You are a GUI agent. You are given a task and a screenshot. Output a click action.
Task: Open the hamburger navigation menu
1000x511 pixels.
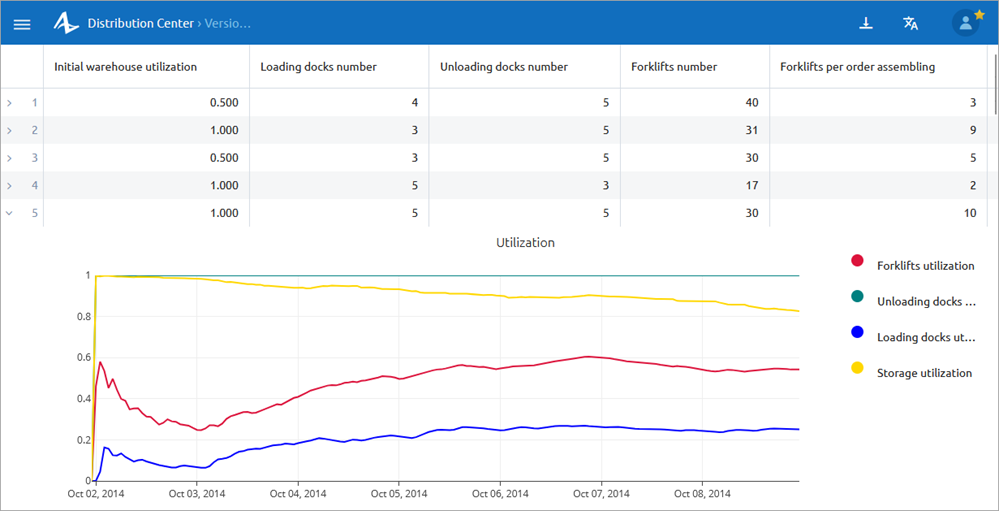pyautogui.click(x=22, y=24)
